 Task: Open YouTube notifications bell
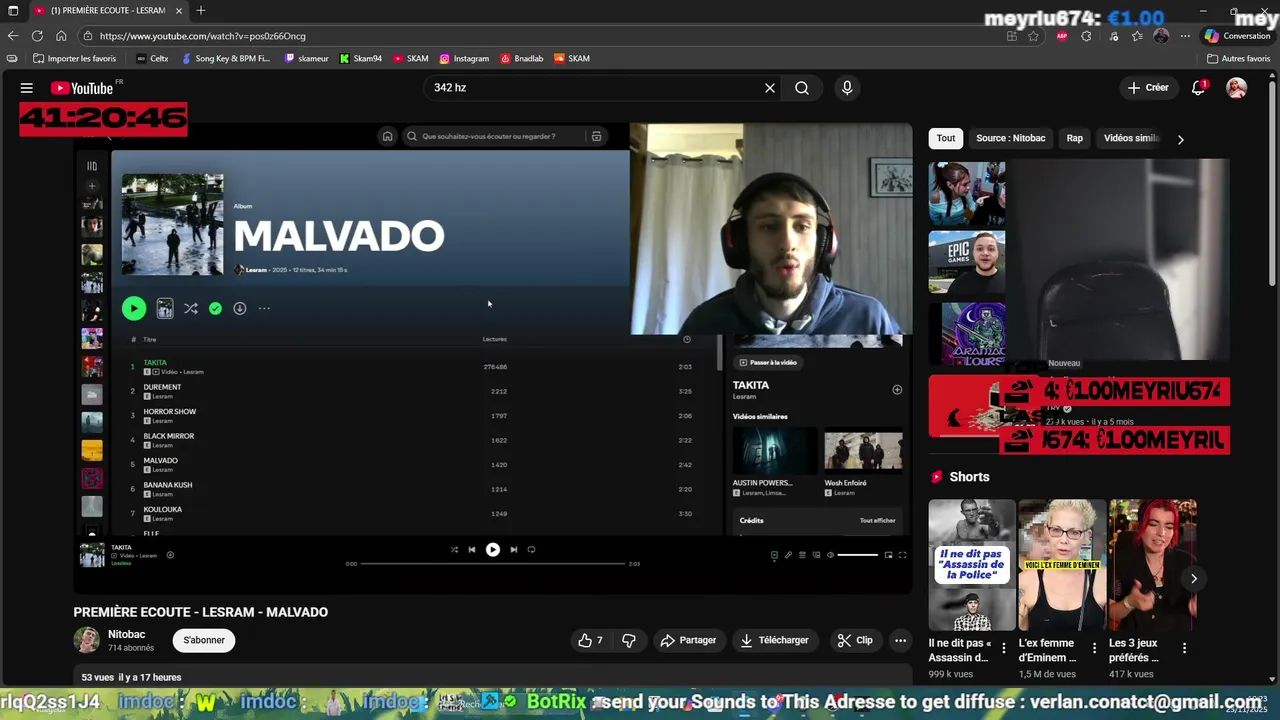pos(1198,88)
